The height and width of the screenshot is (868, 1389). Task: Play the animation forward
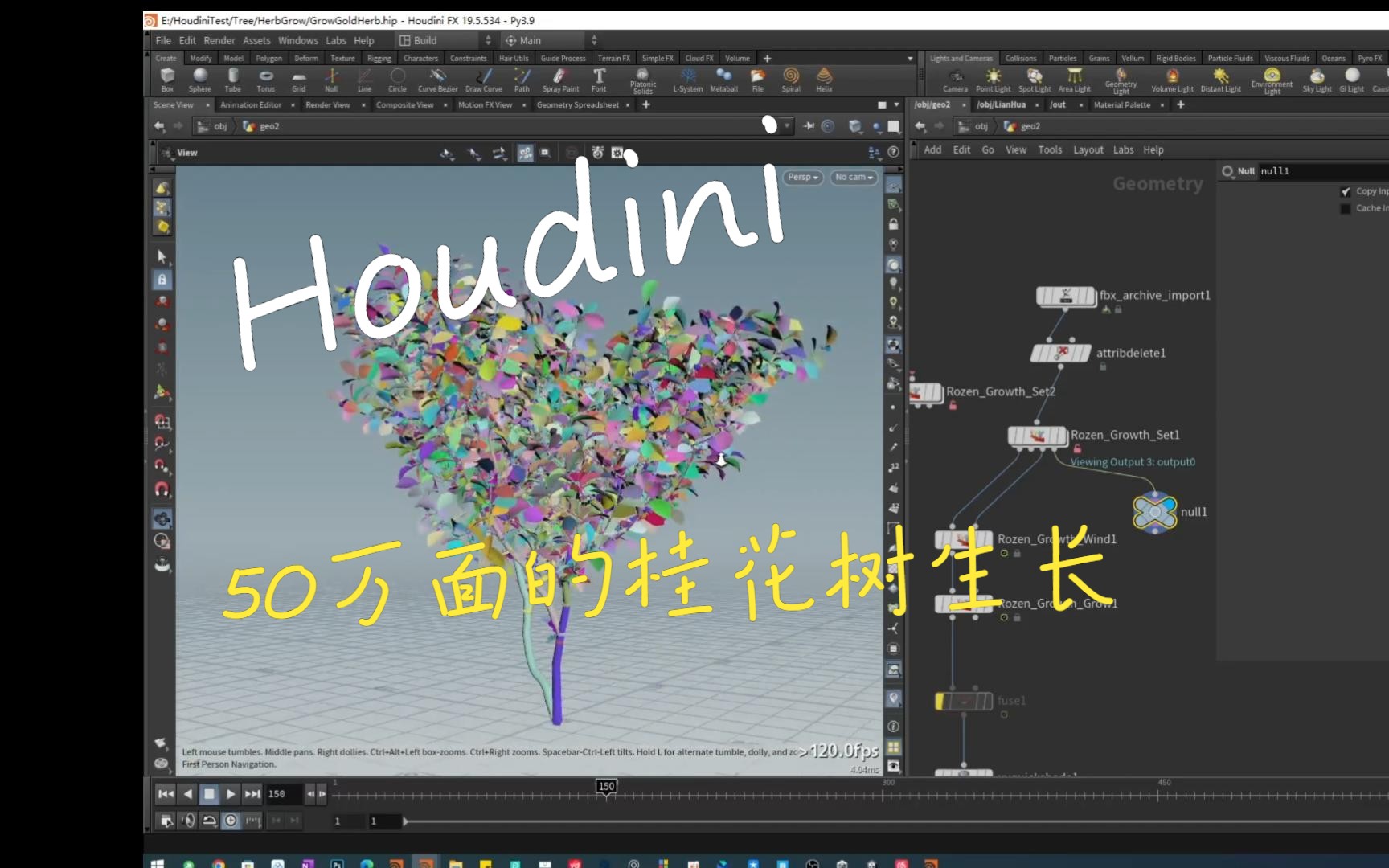pyautogui.click(x=231, y=794)
